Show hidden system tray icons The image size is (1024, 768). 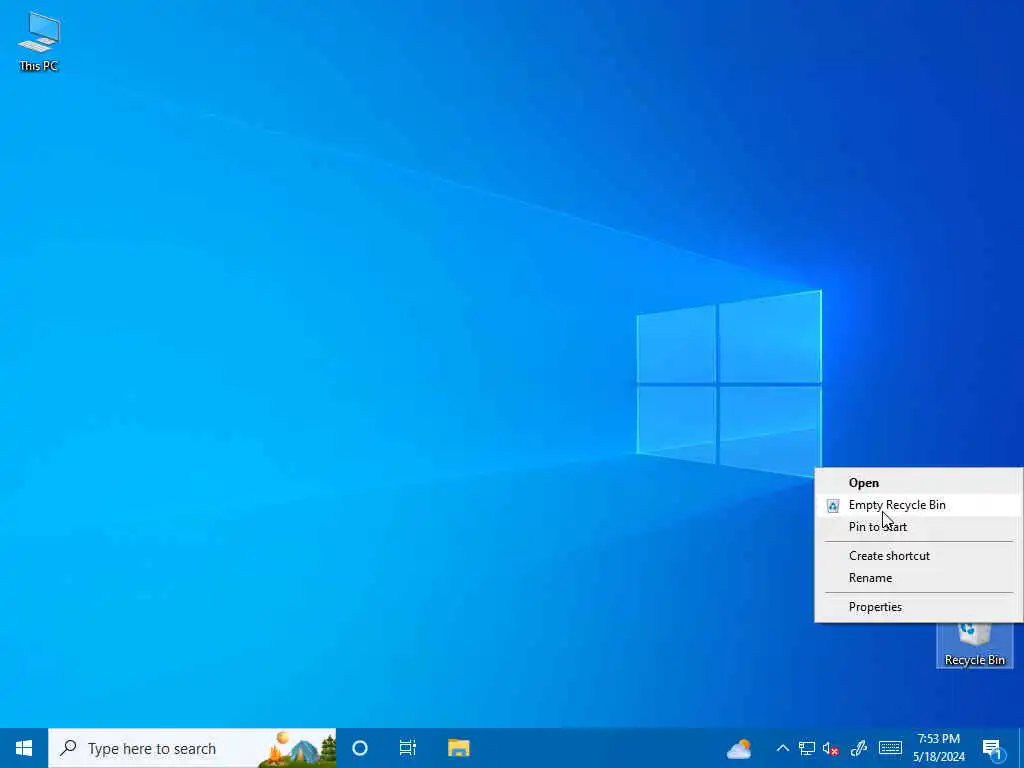pos(782,748)
